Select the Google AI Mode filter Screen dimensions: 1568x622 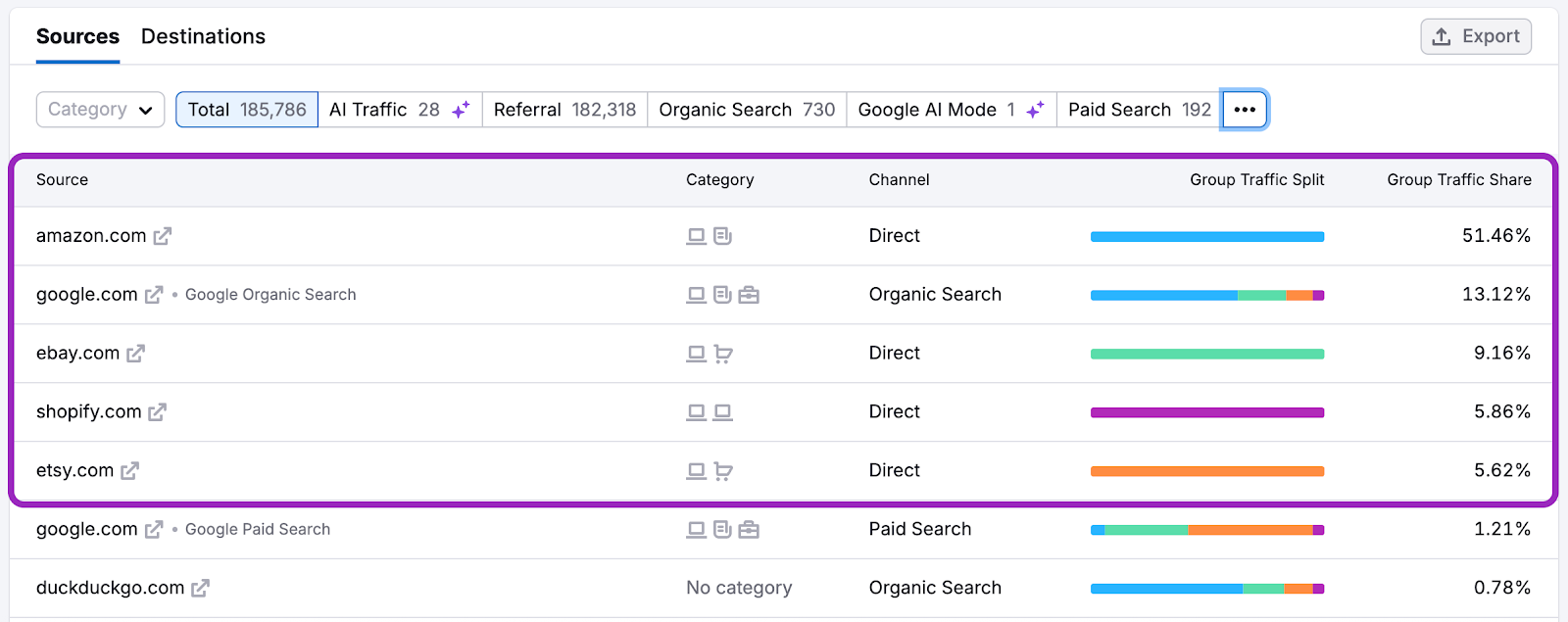click(951, 110)
